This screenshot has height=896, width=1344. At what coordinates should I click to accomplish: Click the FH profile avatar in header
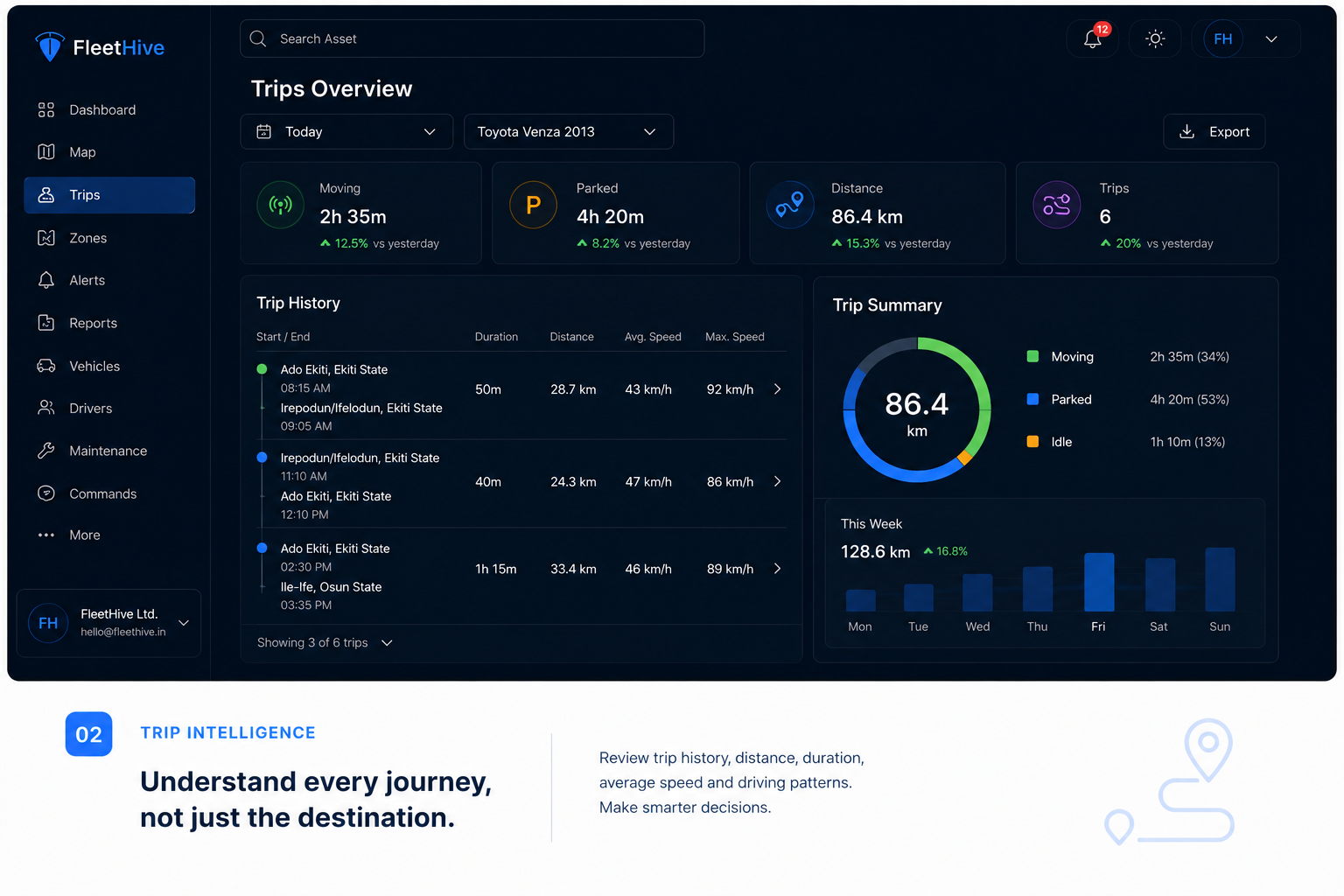click(x=1222, y=38)
